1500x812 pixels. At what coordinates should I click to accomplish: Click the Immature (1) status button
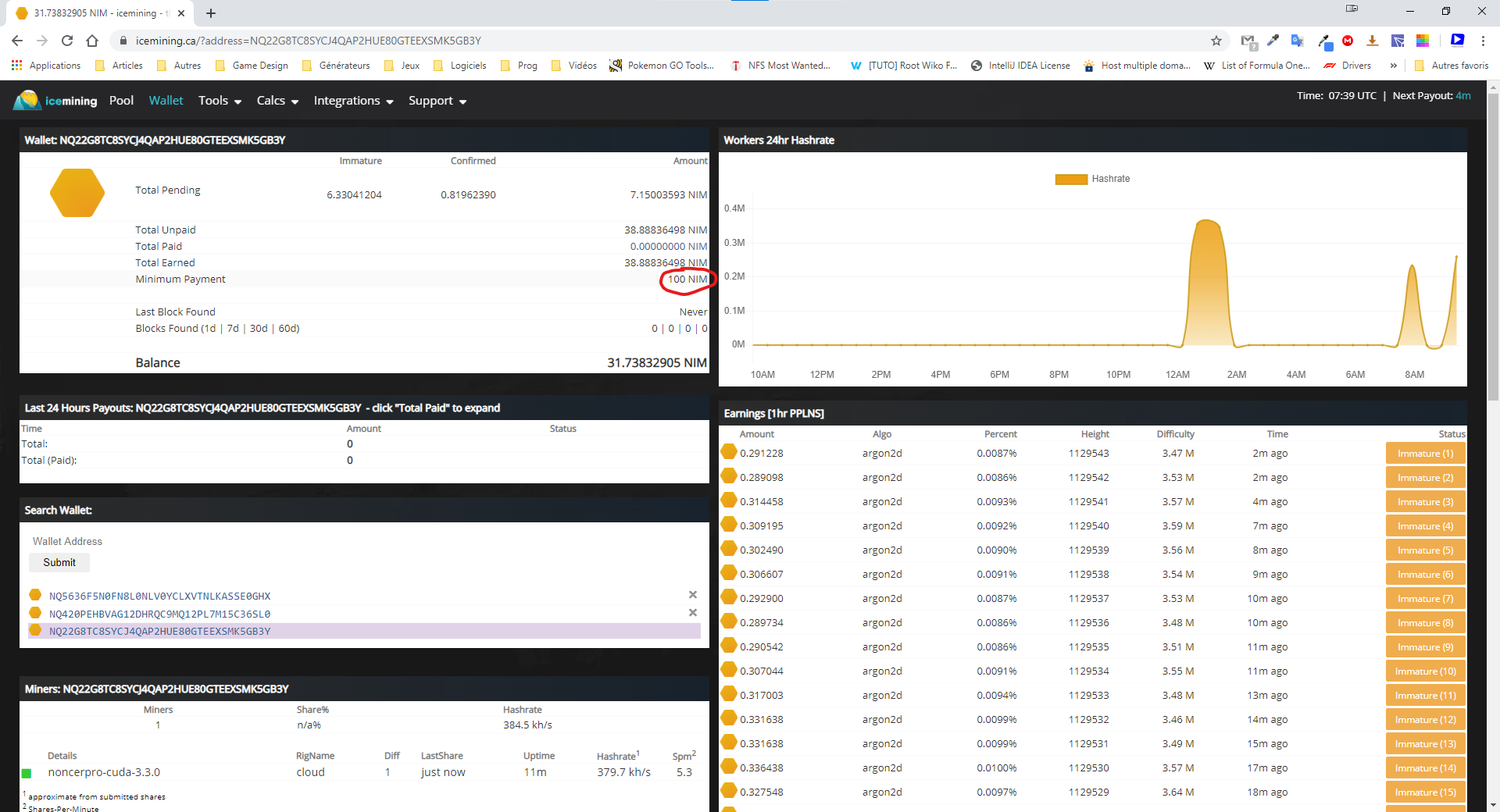click(1425, 454)
